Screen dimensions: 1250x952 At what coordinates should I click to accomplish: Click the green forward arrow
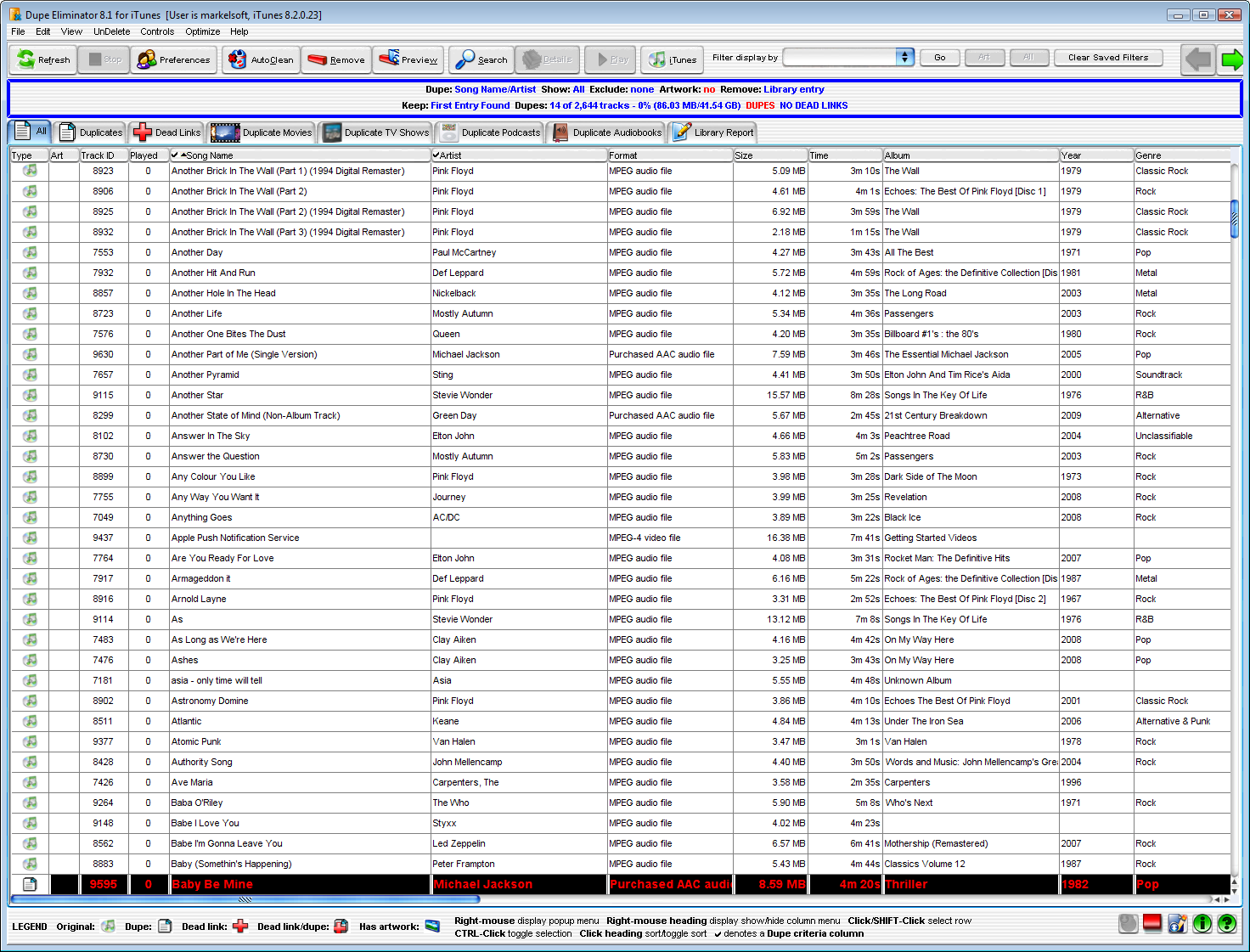click(1231, 59)
